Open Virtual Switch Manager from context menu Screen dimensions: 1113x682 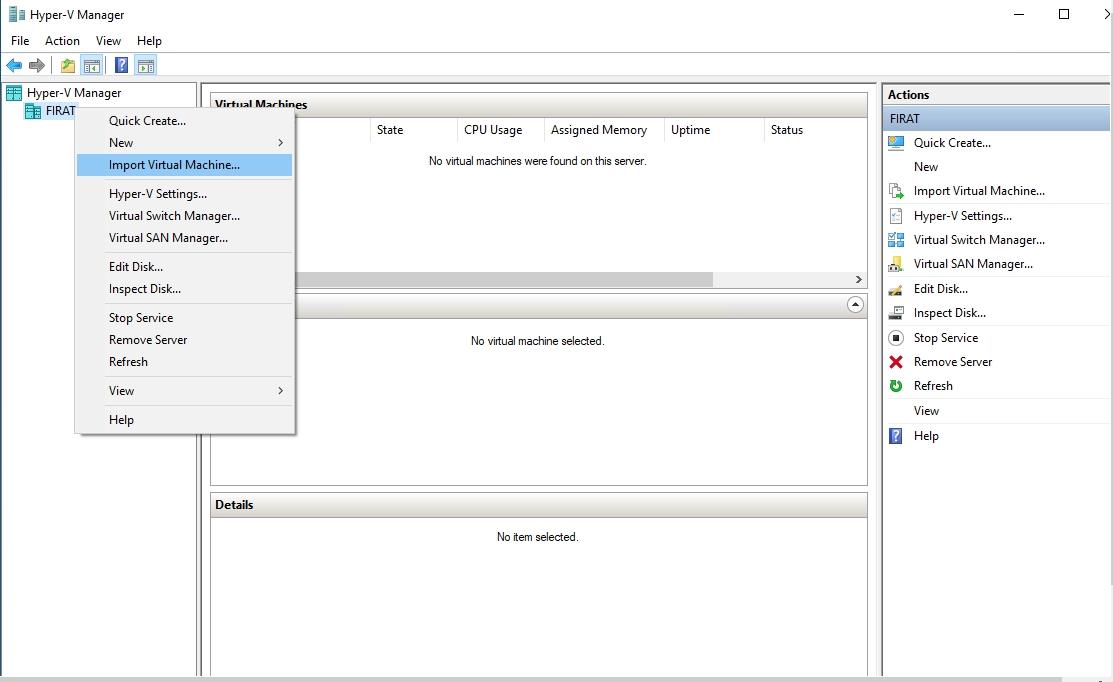click(x=185, y=216)
